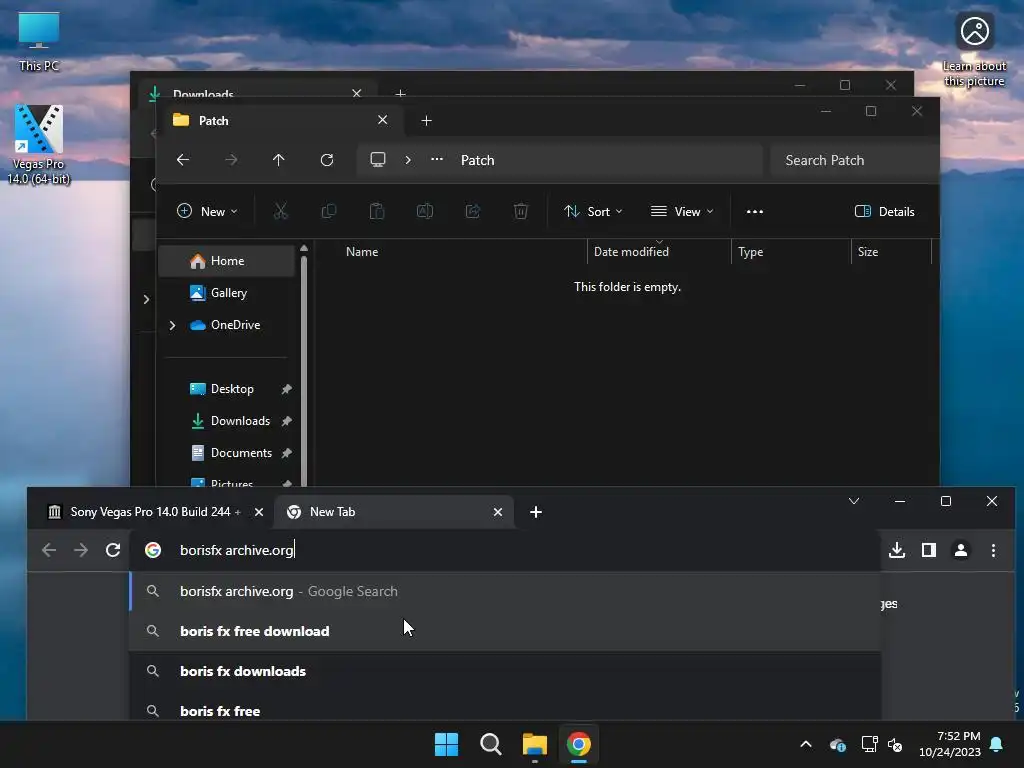The width and height of the screenshot is (1024, 768).
Task: Select the Patch Explorer tab
Action: [x=281, y=121]
